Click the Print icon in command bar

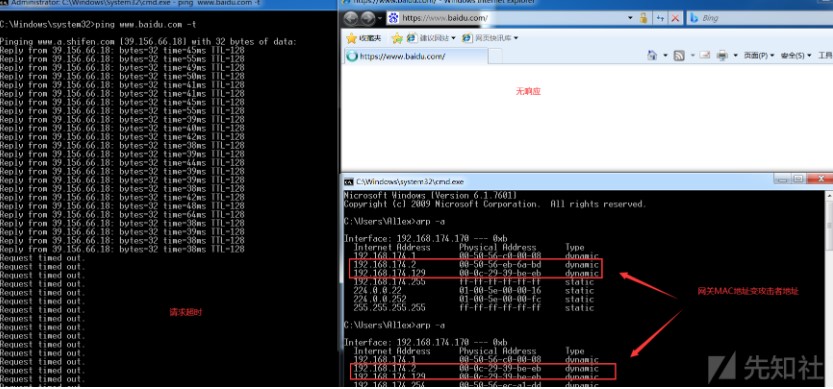coord(722,55)
